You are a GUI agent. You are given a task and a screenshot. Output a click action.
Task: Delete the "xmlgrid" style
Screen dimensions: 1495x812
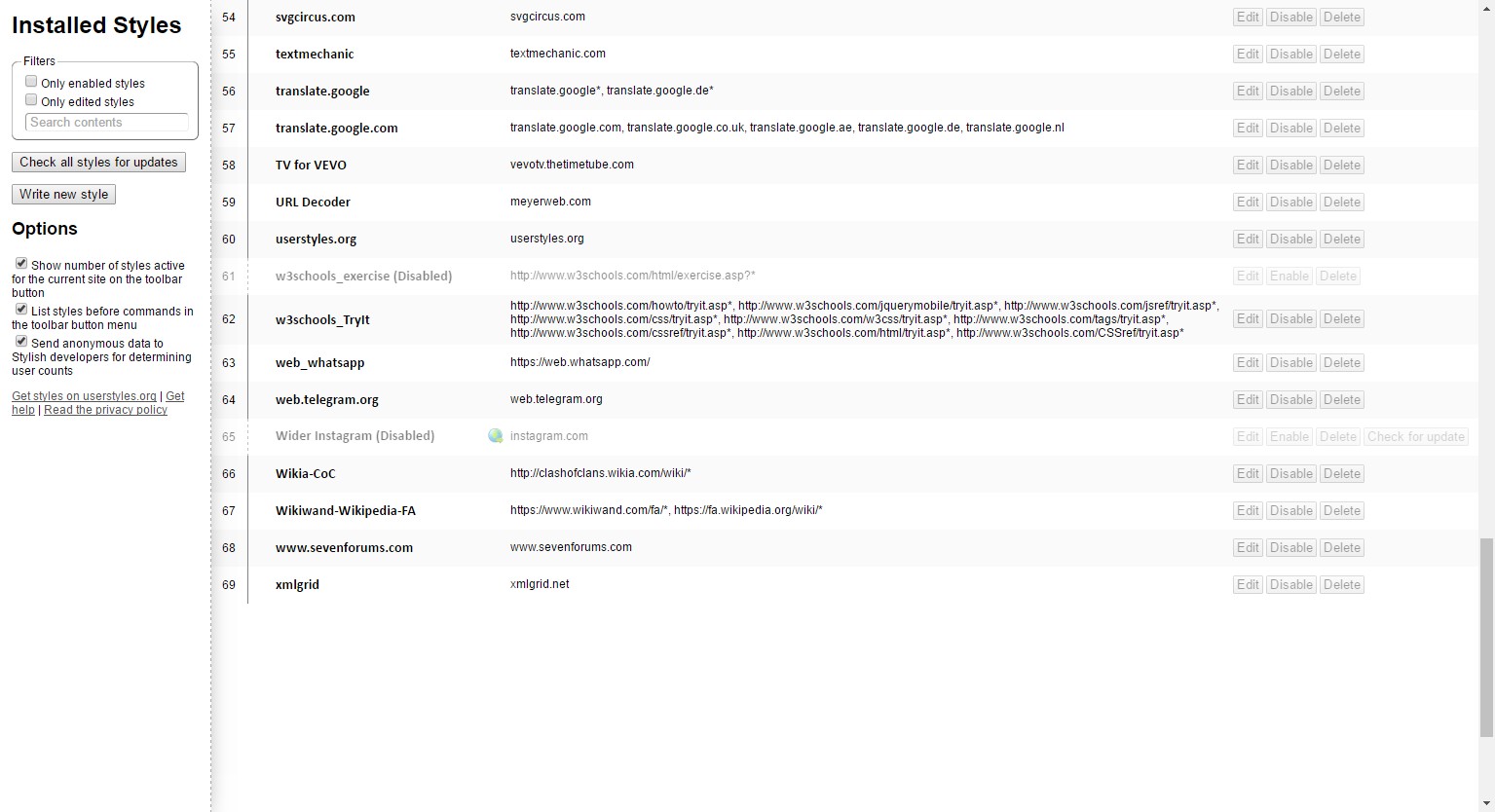1341,584
